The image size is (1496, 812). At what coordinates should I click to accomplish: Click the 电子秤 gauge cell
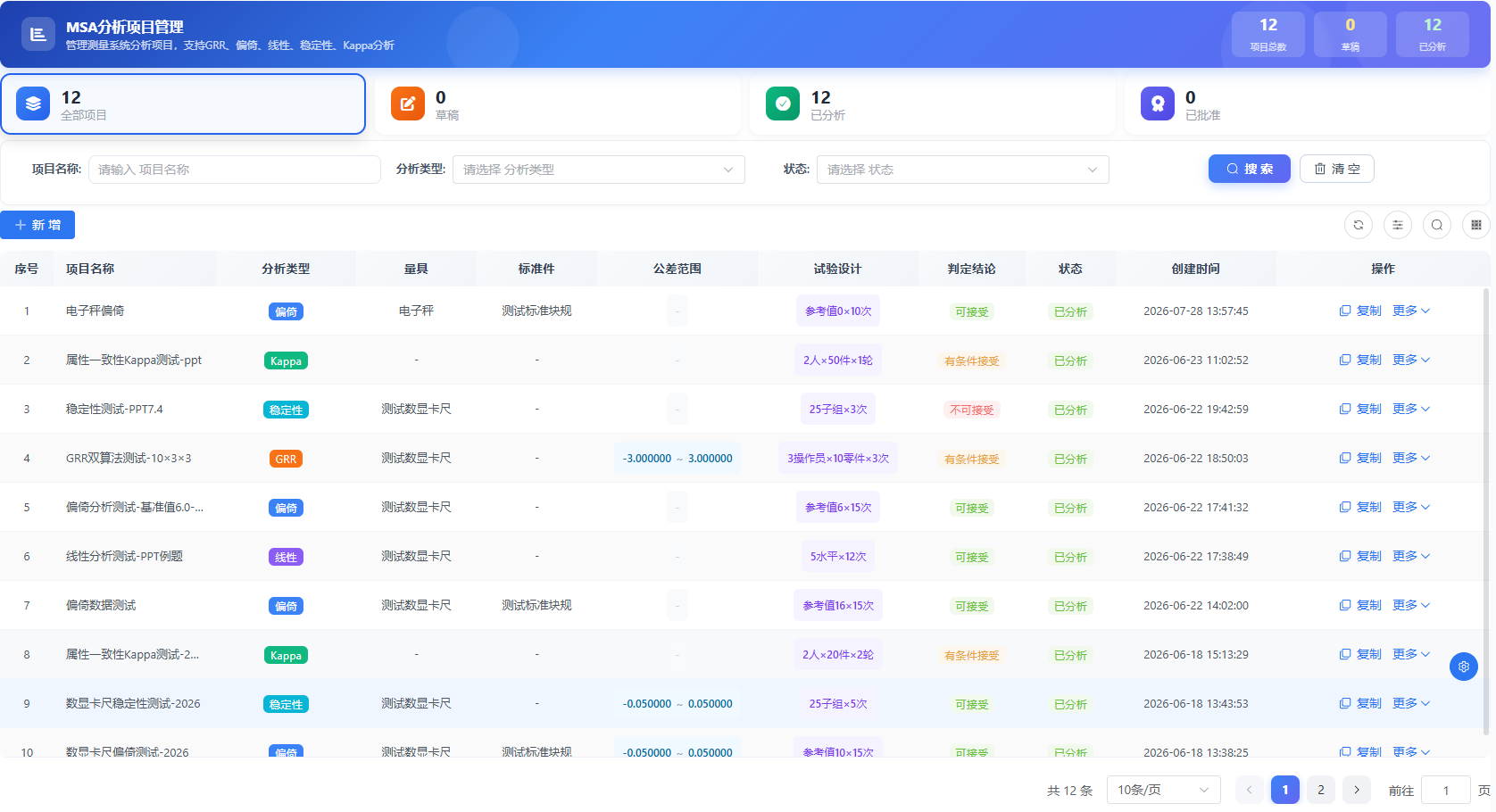[416, 311]
